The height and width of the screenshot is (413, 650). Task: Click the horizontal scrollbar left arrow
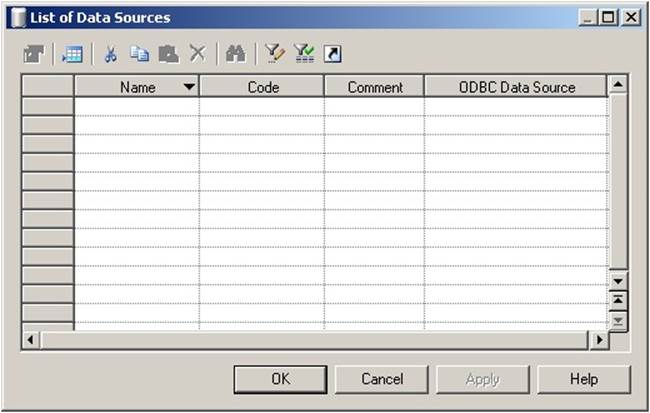[x=31, y=340]
